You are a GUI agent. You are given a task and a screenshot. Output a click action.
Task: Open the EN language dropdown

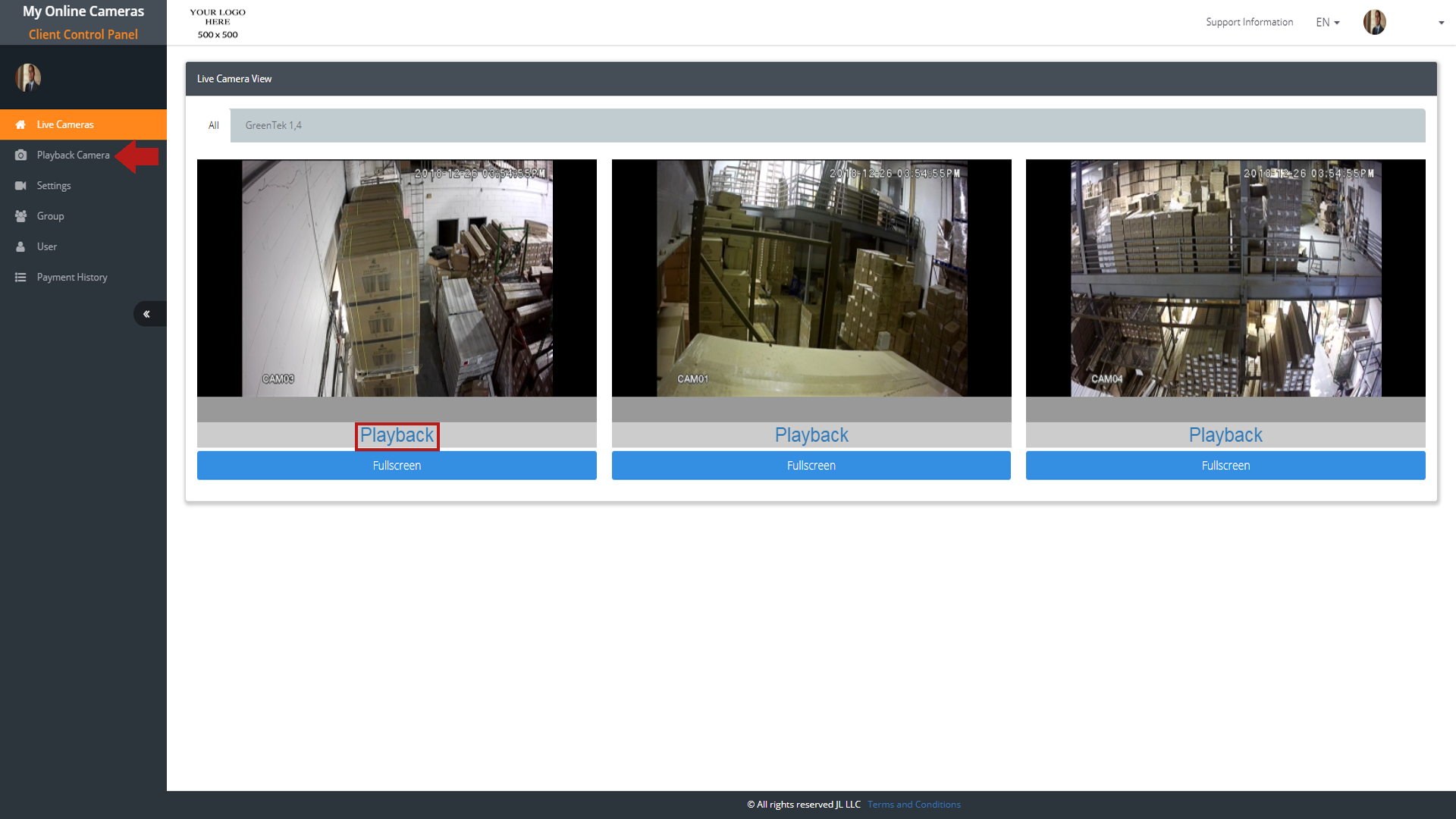pyautogui.click(x=1327, y=23)
